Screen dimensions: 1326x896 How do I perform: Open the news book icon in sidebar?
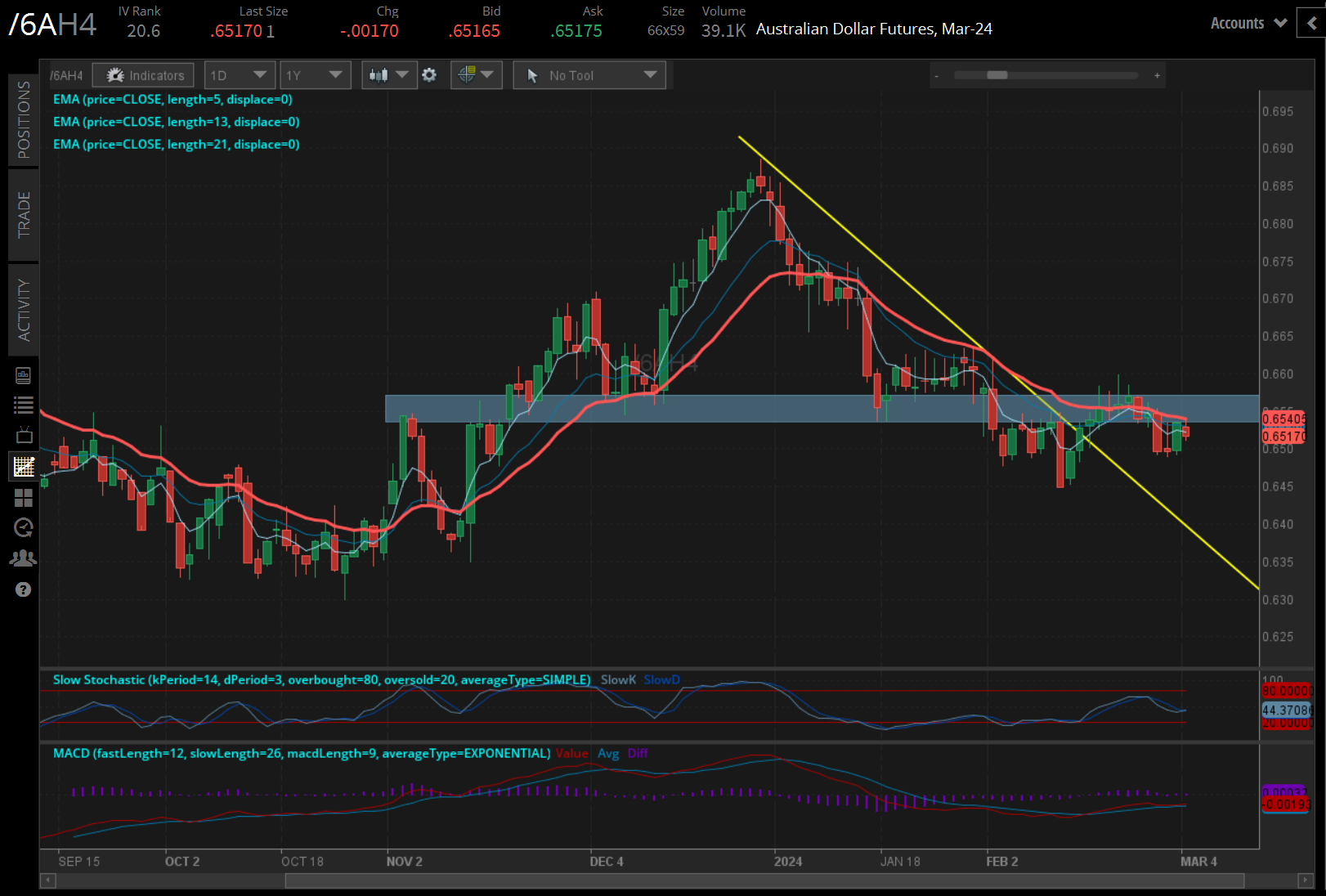click(x=24, y=375)
